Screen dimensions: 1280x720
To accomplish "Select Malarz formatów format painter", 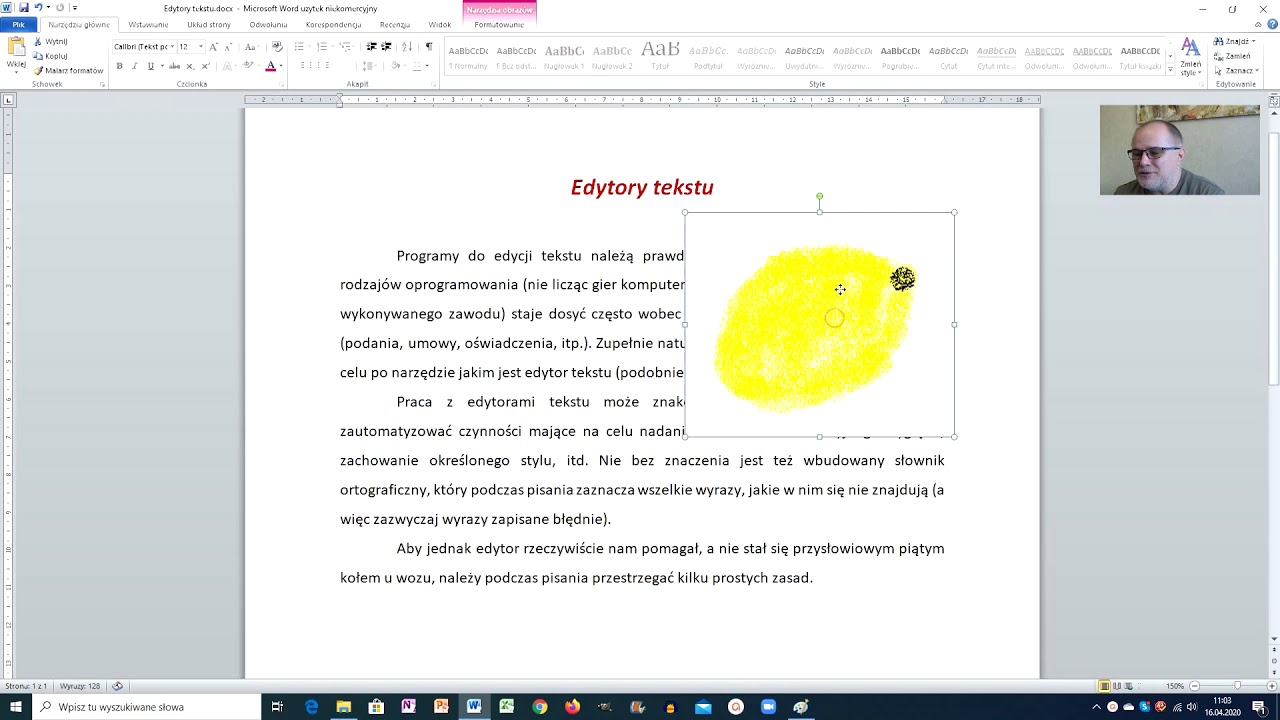I will 68,71.
